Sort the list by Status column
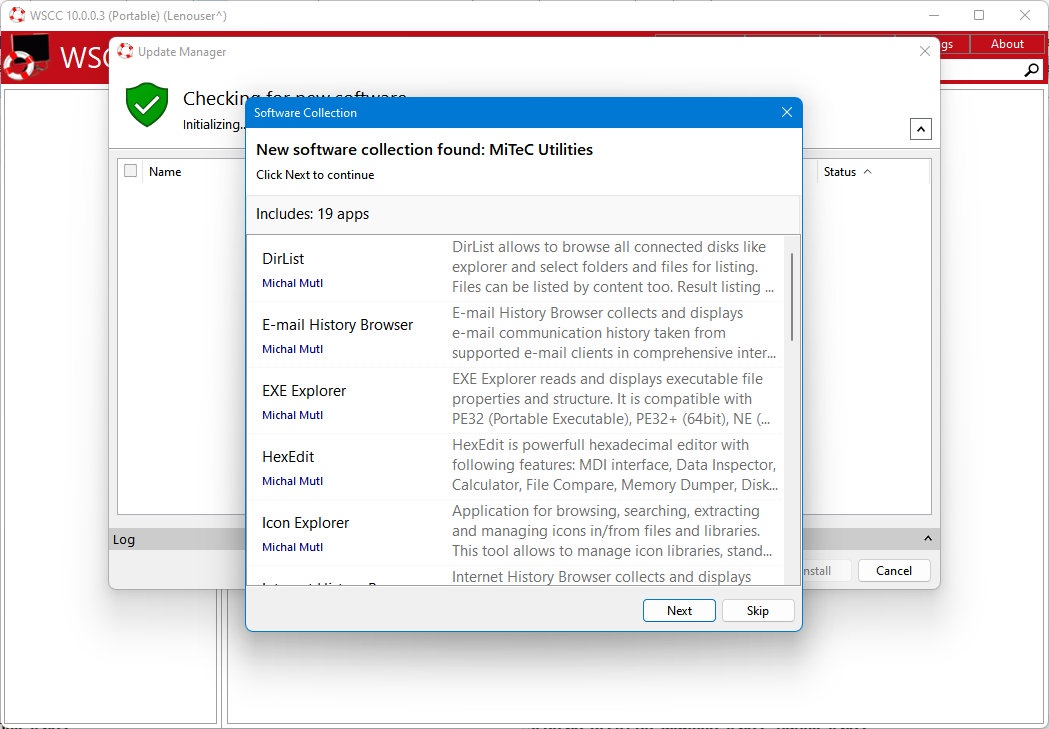 (847, 172)
